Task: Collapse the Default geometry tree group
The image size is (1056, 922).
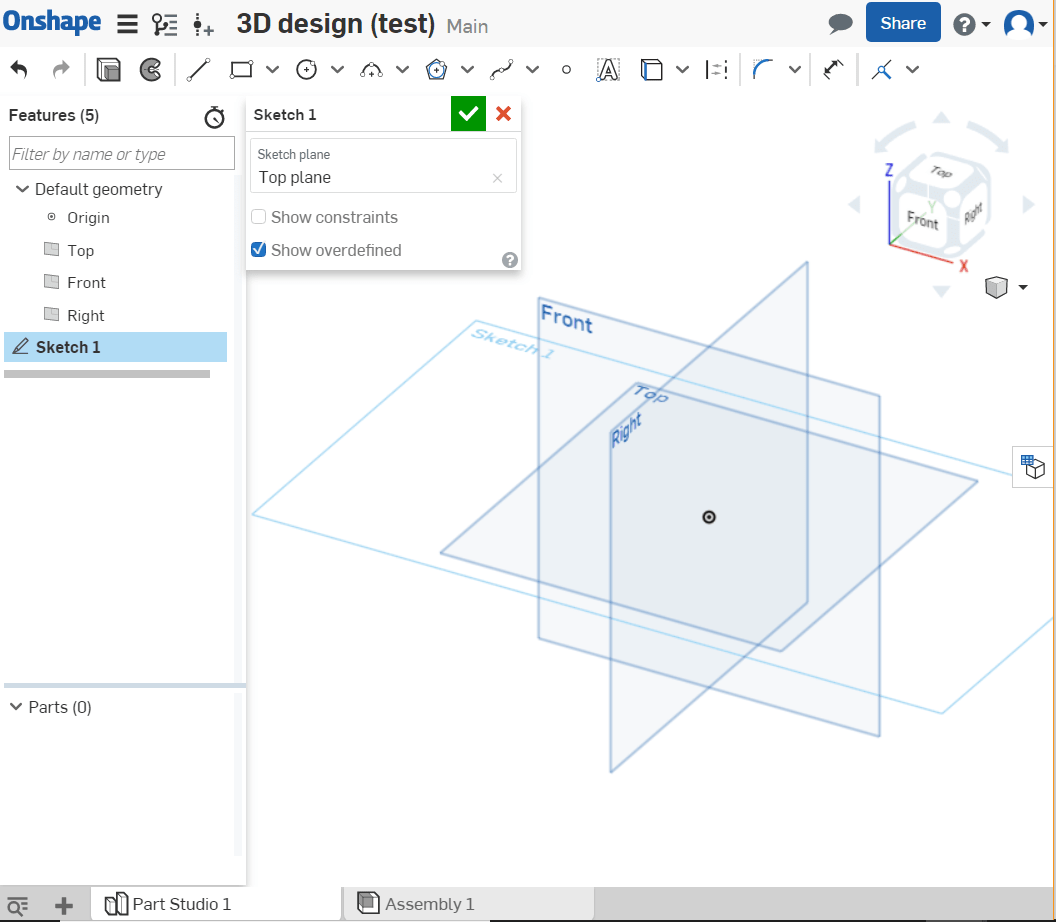Action: pyautogui.click(x=22, y=189)
